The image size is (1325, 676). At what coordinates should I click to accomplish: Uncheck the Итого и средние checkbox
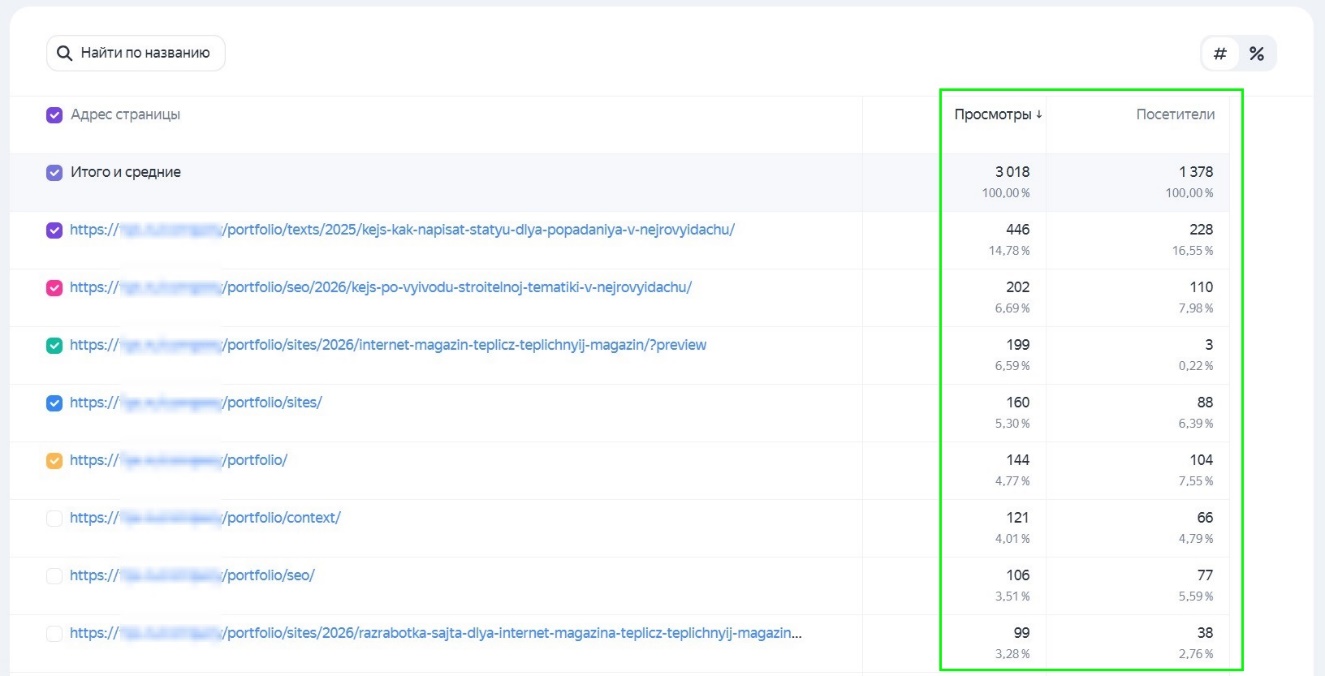coord(55,173)
